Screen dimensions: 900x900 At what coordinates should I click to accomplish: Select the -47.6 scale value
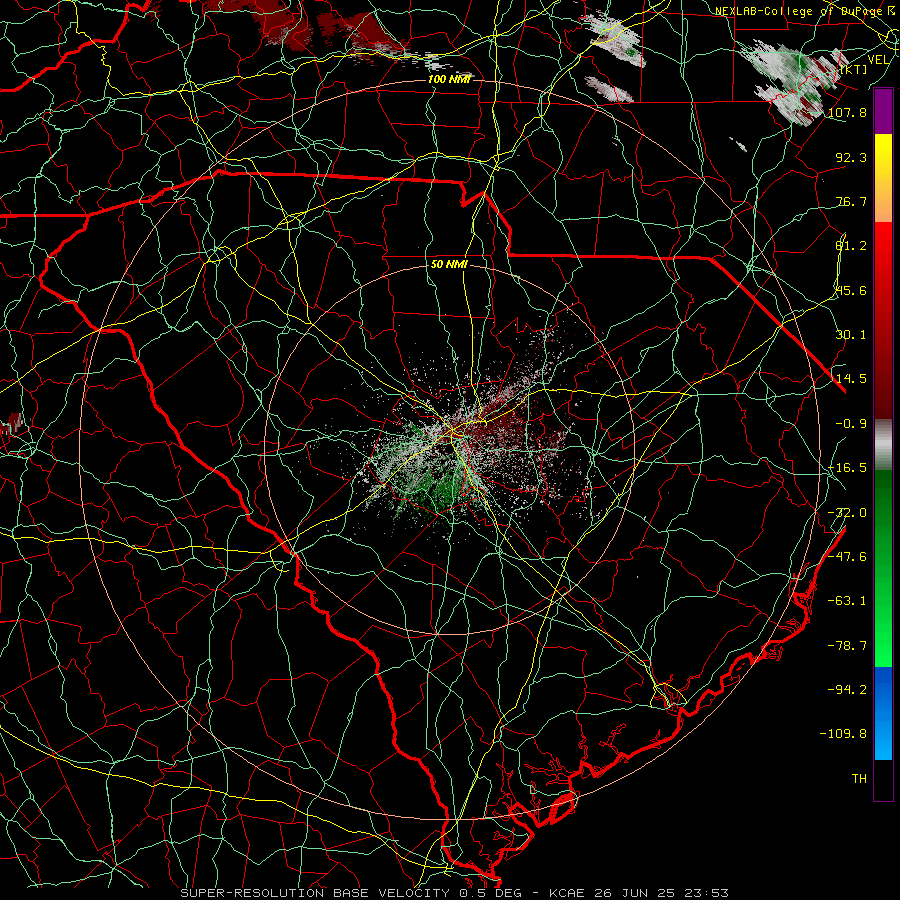pyautogui.click(x=847, y=557)
